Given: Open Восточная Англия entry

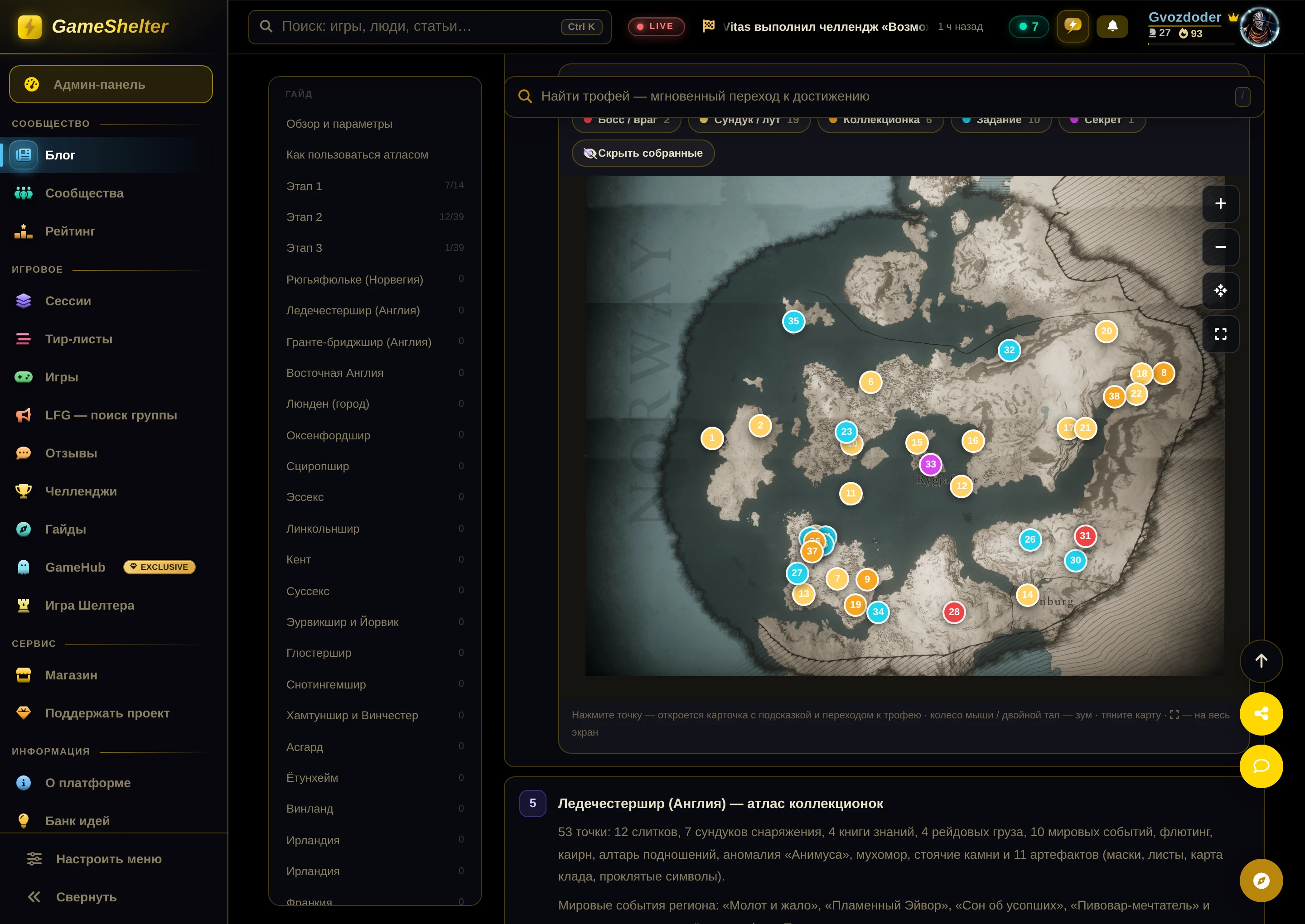Looking at the screenshot, I should coord(375,373).
